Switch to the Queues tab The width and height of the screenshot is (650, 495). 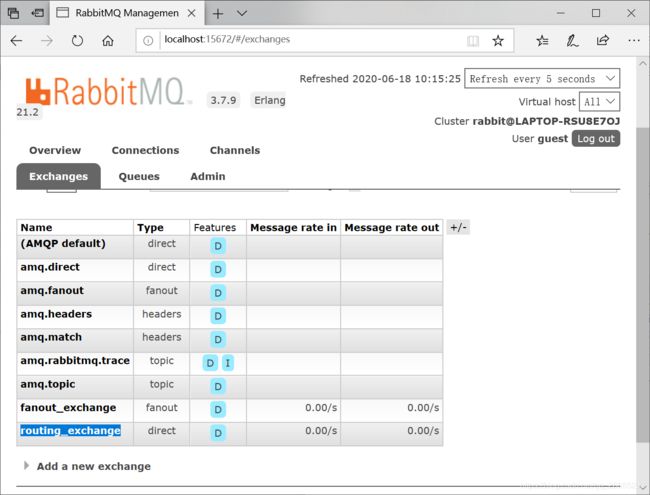139,177
